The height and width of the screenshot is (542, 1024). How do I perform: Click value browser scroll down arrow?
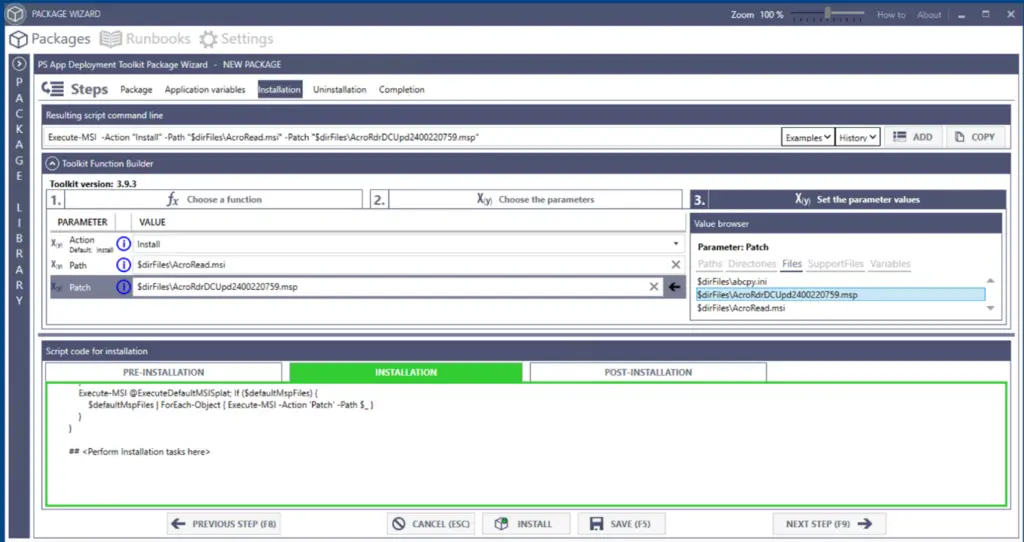point(991,308)
